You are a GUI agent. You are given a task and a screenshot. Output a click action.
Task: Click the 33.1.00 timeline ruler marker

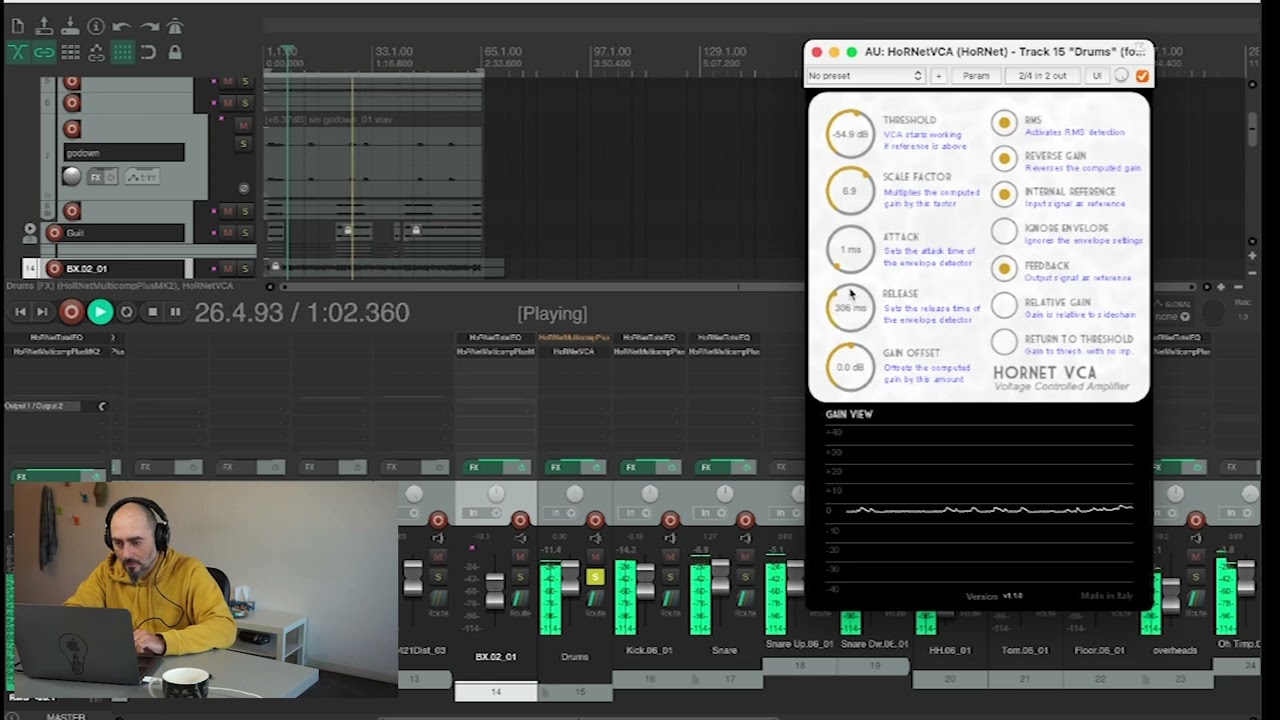(x=393, y=51)
